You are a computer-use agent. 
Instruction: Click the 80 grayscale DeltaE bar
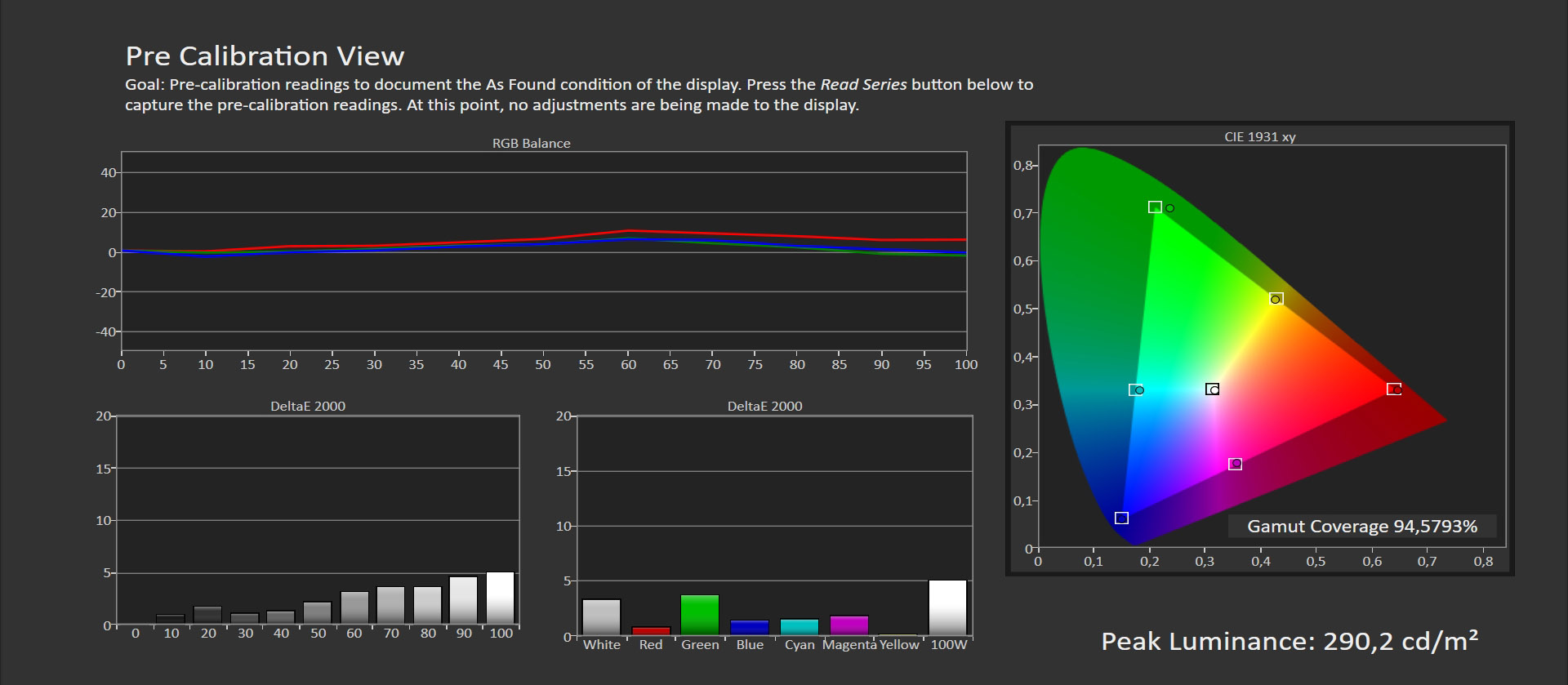[427, 606]
